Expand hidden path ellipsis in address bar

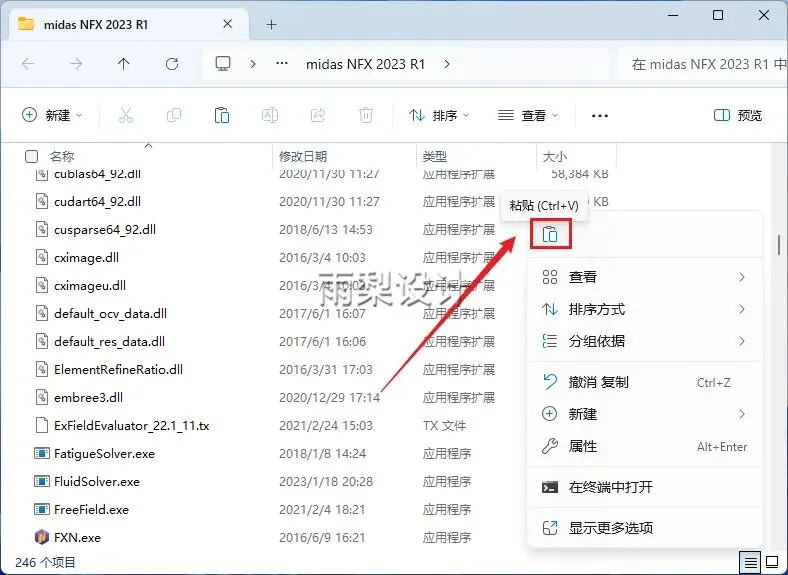click(x=282, y=64)
